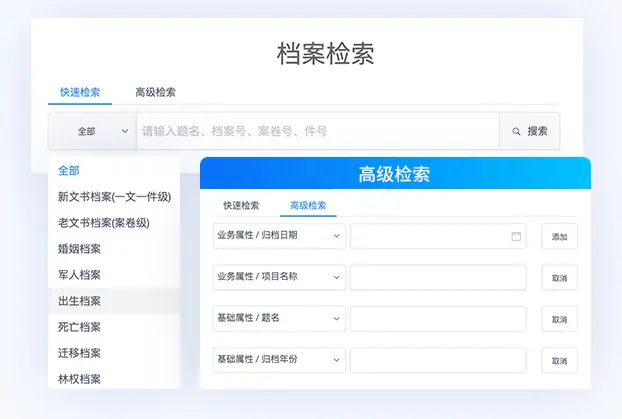Click the calendar icon in date field
The image size is (622, 419).
[516, 236]
